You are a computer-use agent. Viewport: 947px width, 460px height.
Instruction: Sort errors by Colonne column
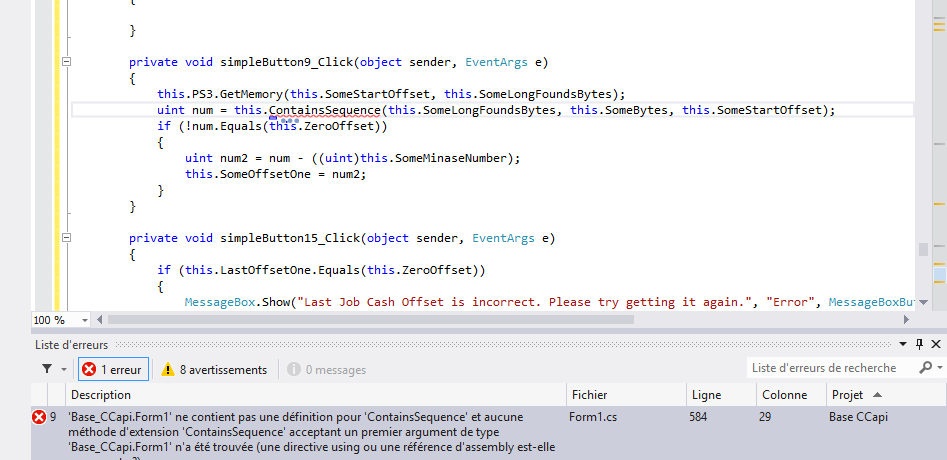tap(791, 395)
